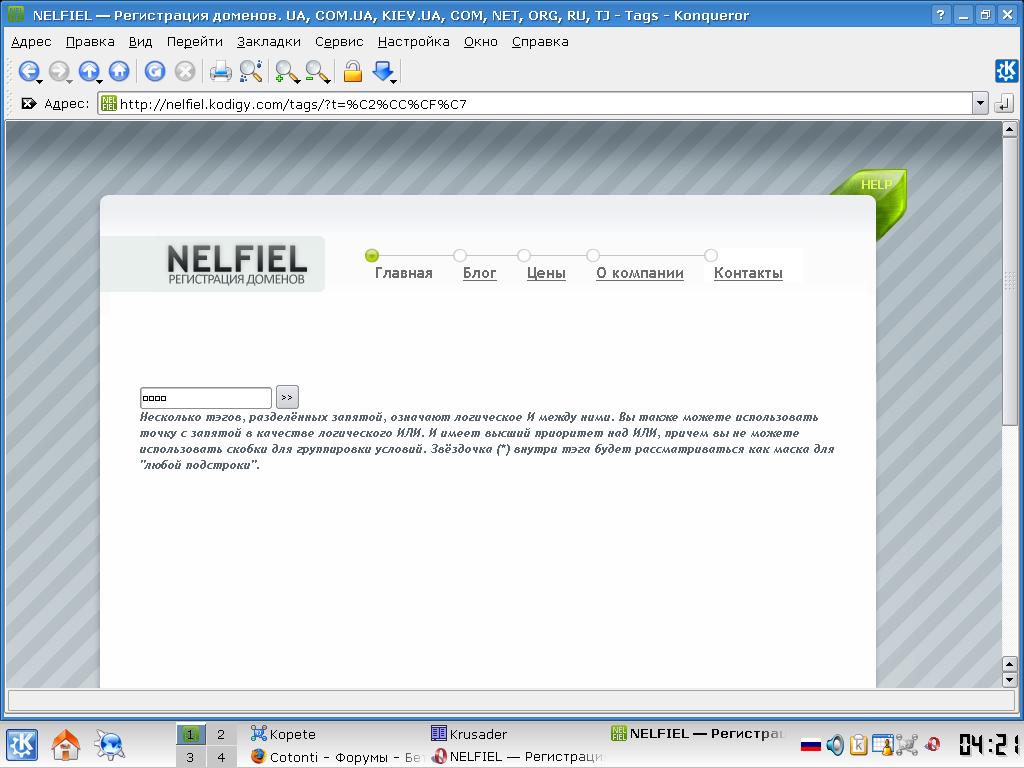Click the padlock security icon
This screenshot has height=768, width=1024.
pos(353,71)
